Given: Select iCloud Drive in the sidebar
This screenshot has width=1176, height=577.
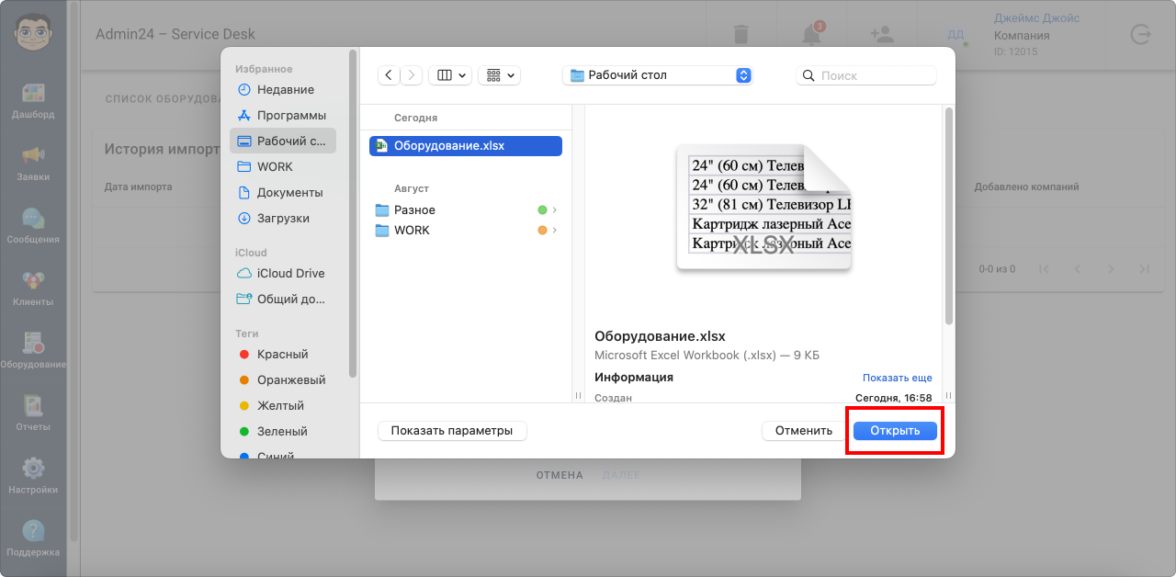Looking at the screenshot, I should click(x=283, y=273).
